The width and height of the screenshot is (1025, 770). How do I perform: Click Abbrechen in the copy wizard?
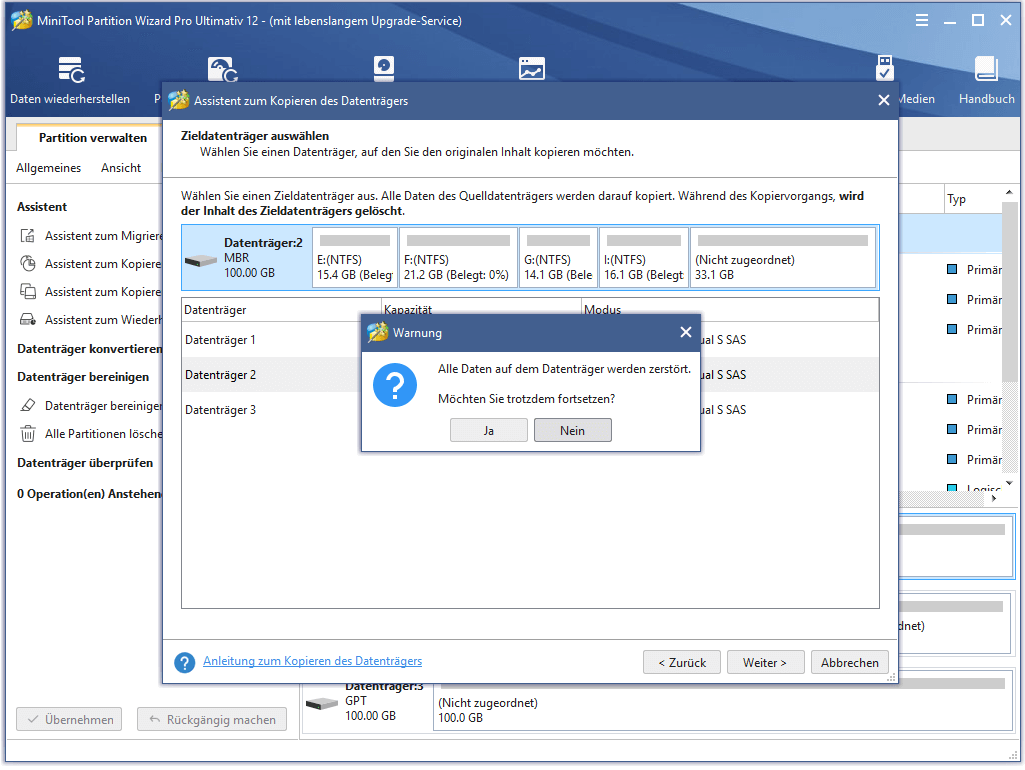[850, 663]
